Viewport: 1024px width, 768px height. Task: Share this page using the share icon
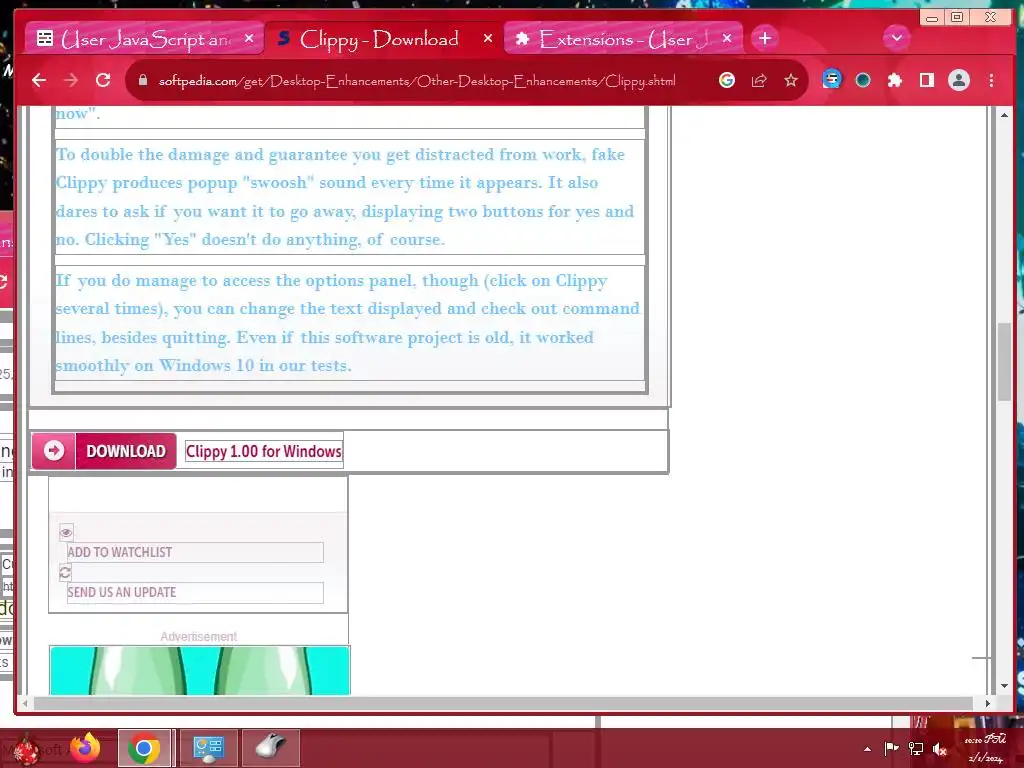pos(759,80)
